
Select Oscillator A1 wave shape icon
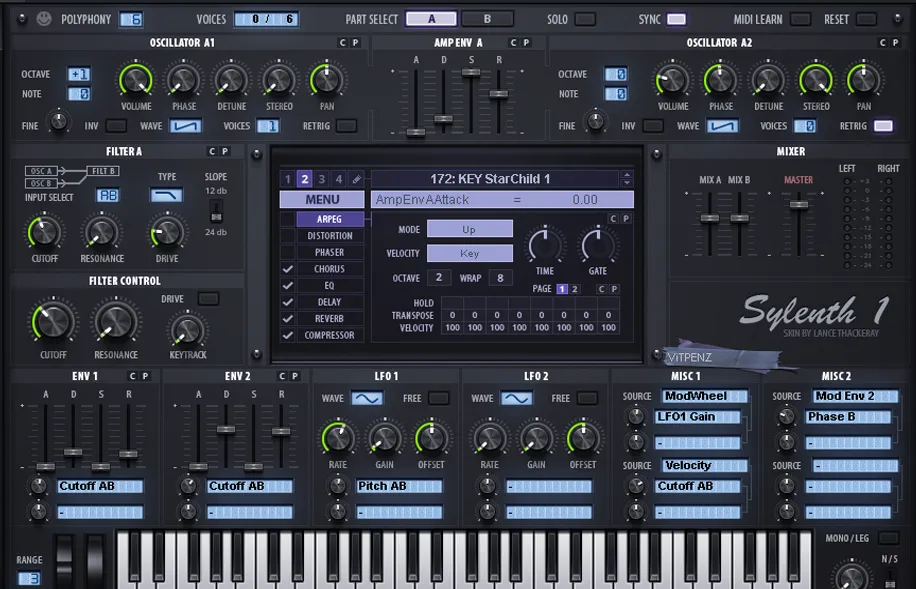[186, 126]
